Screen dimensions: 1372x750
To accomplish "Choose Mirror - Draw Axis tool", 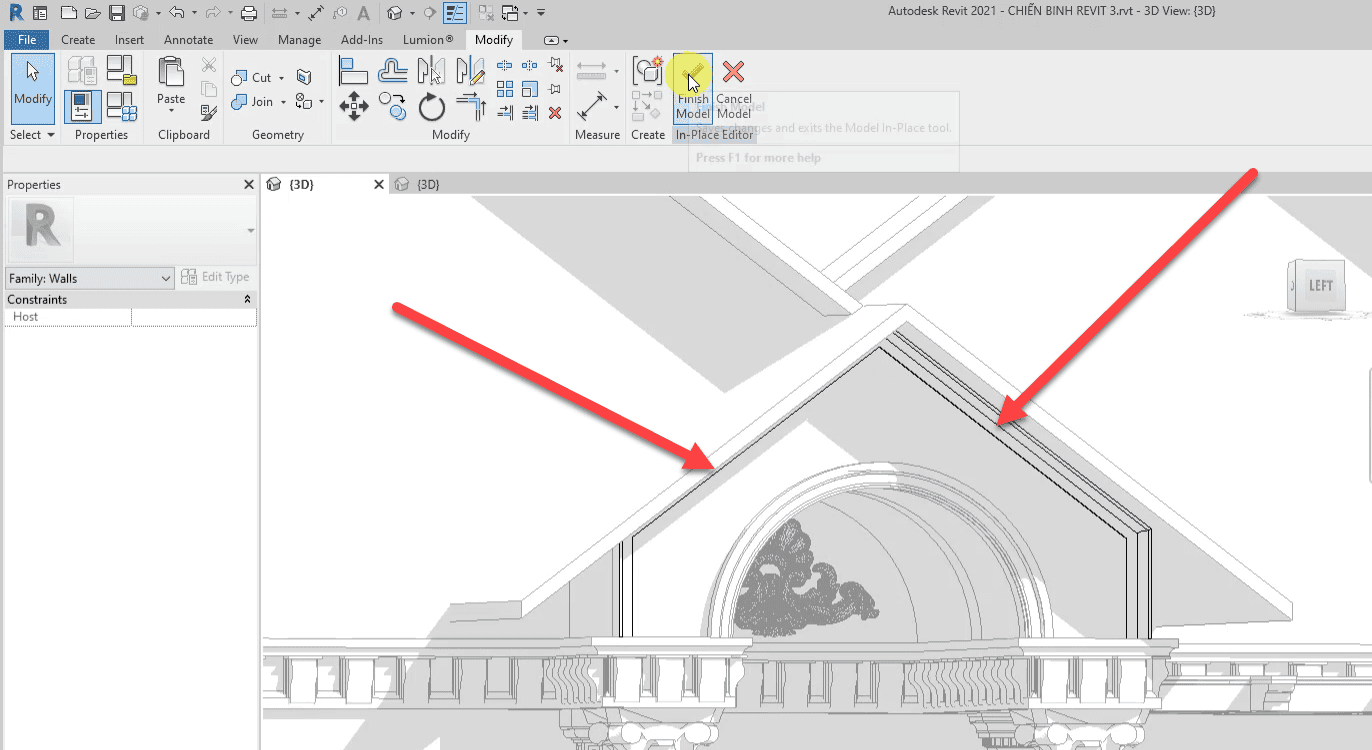I will (470, 71).
